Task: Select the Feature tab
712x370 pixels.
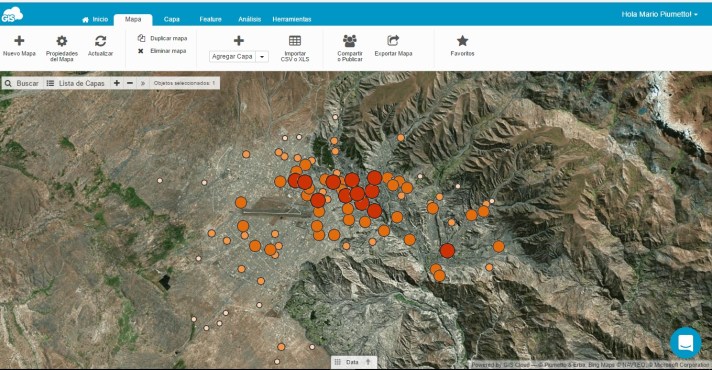Action: pos(210,19)
